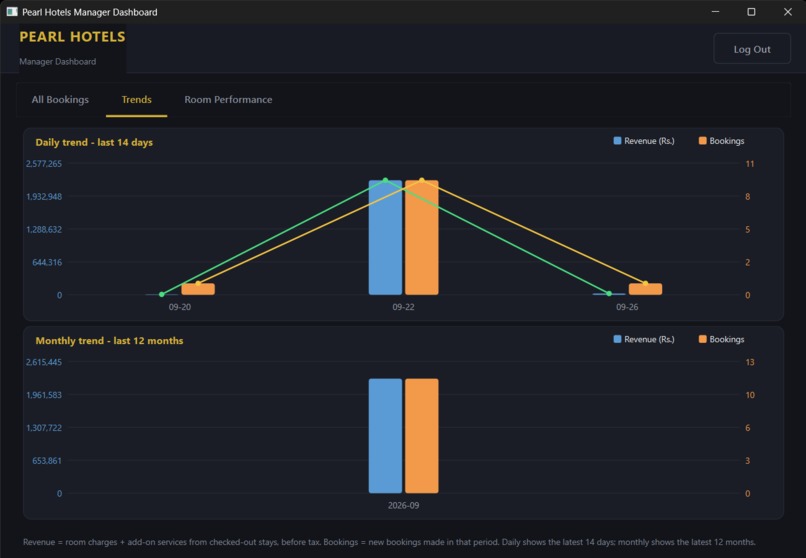Screen dimensions: 806x558
Task: Click the 2,615,445 axis value
Action: coord(44,362)
